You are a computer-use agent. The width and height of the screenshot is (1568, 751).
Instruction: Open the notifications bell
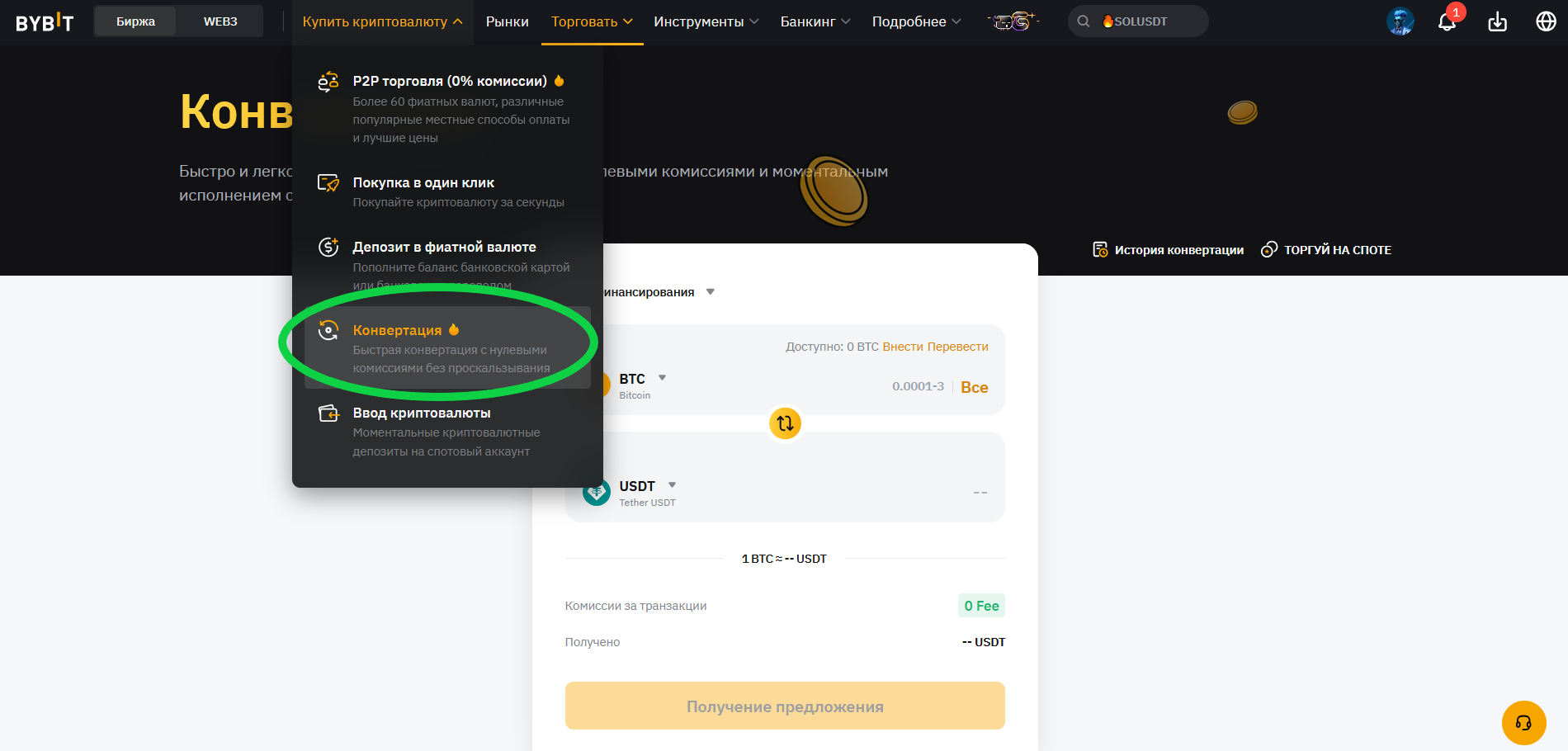click(x=1447, y=21)
